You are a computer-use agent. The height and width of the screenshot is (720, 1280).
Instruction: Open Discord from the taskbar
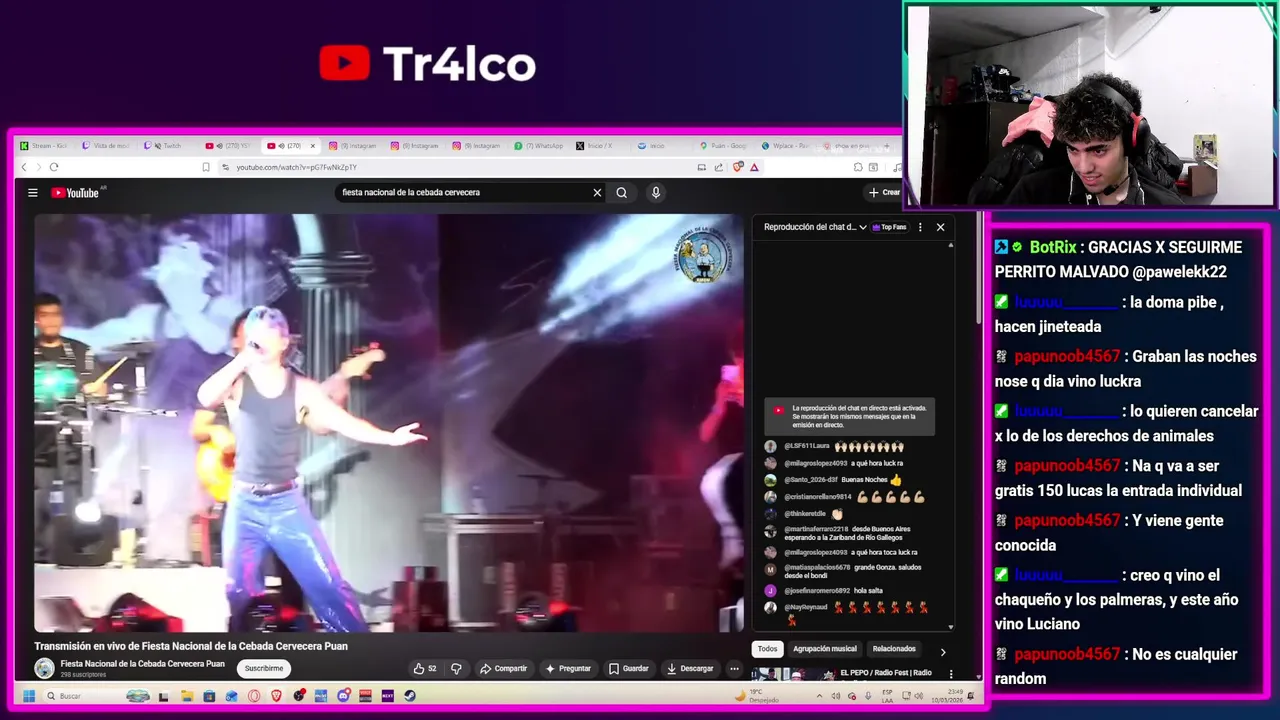(x=343, y=696)
